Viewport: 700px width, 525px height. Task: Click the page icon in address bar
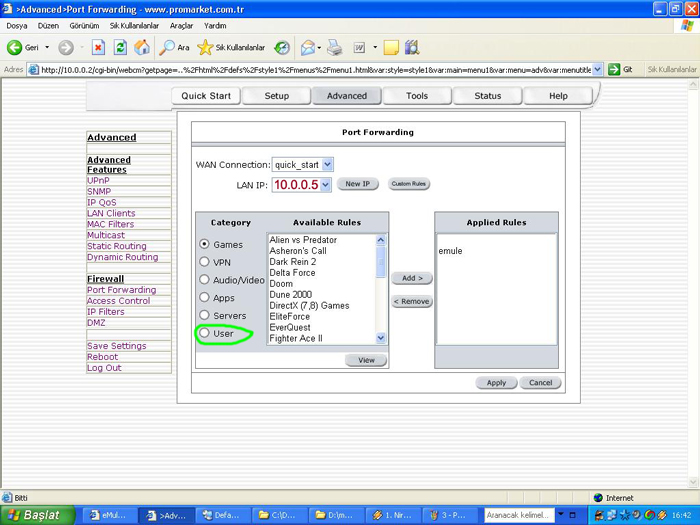click(x=33, y=70)
